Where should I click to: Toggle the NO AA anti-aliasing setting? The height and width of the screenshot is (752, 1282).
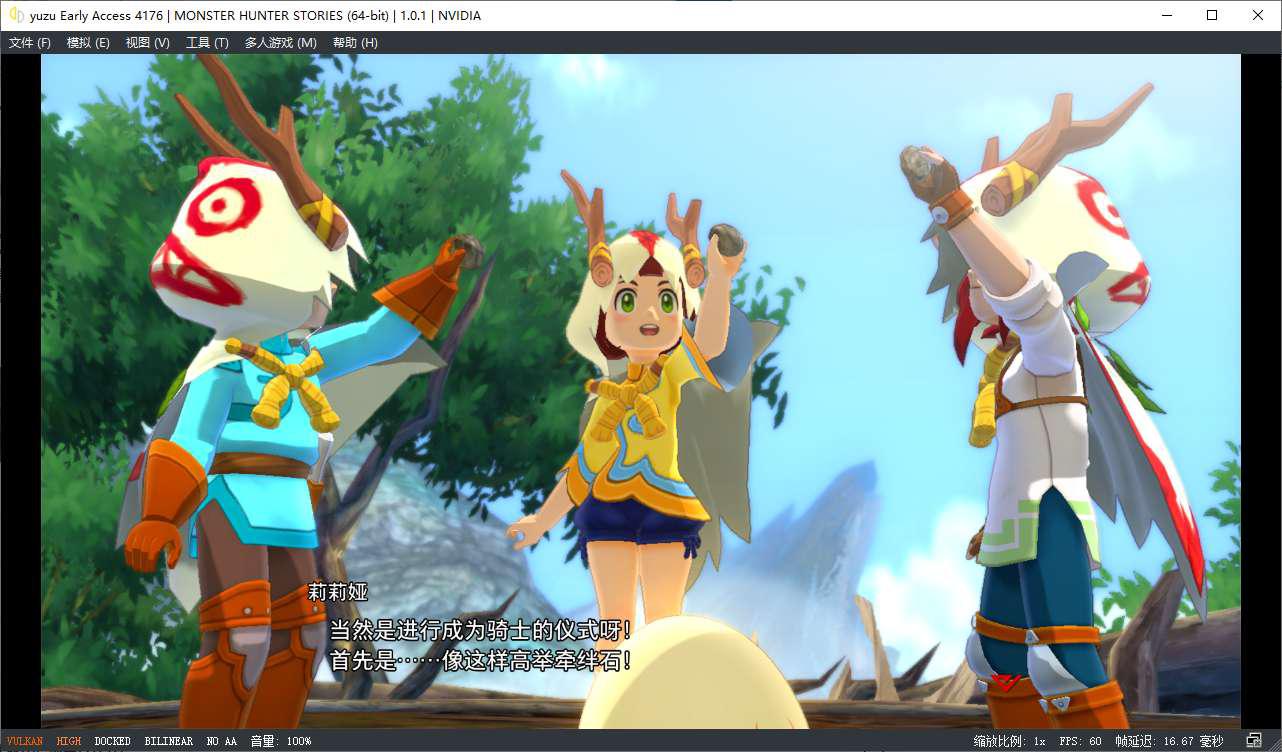coord(221,741)
